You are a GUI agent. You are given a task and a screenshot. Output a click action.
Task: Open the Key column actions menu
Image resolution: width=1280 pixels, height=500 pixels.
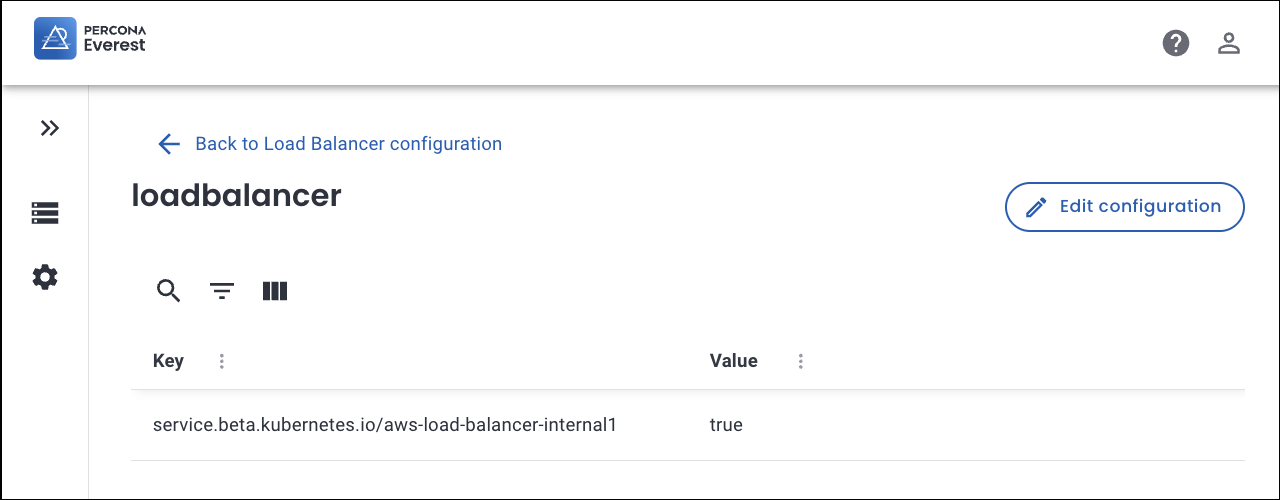pyautogui.click(x=222, y=361)
